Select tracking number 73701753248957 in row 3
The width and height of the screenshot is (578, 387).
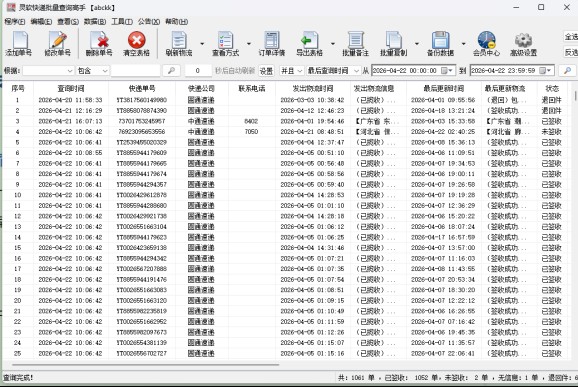pyautogui.click(x=142, y=121)
